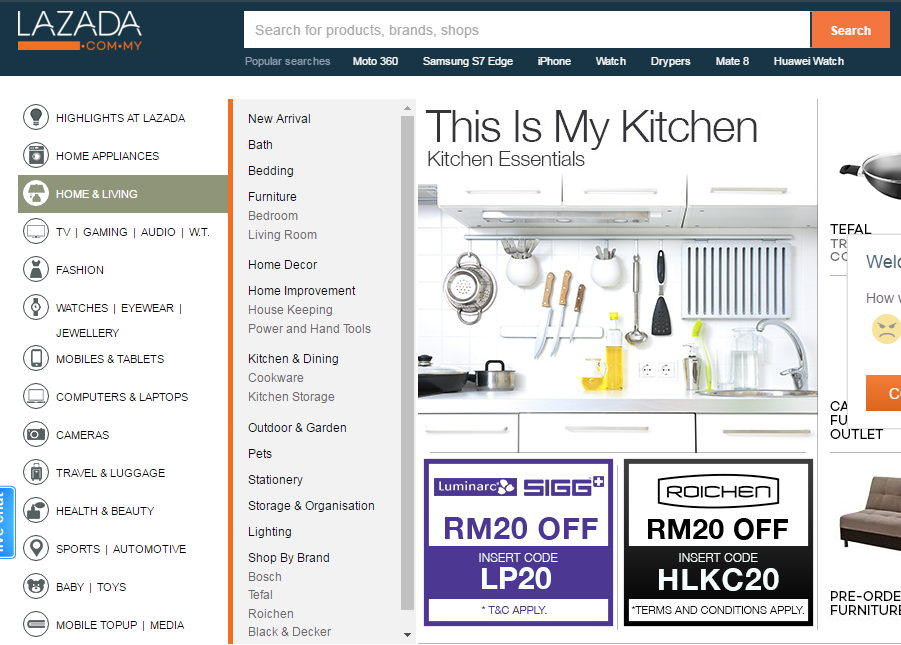Open the live chat side tab

tap(7, 522)
